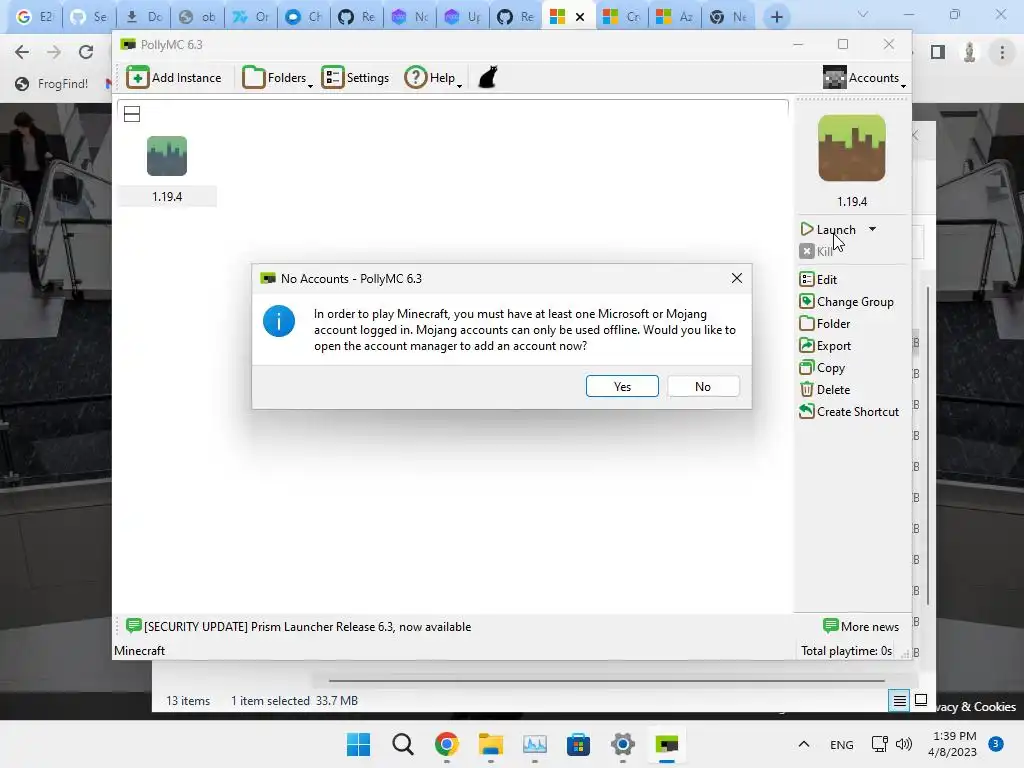Image resolution: width=1024 pixels, height=768 pixels.
Task: Copy the selected instance
Action: click(822, 368)
